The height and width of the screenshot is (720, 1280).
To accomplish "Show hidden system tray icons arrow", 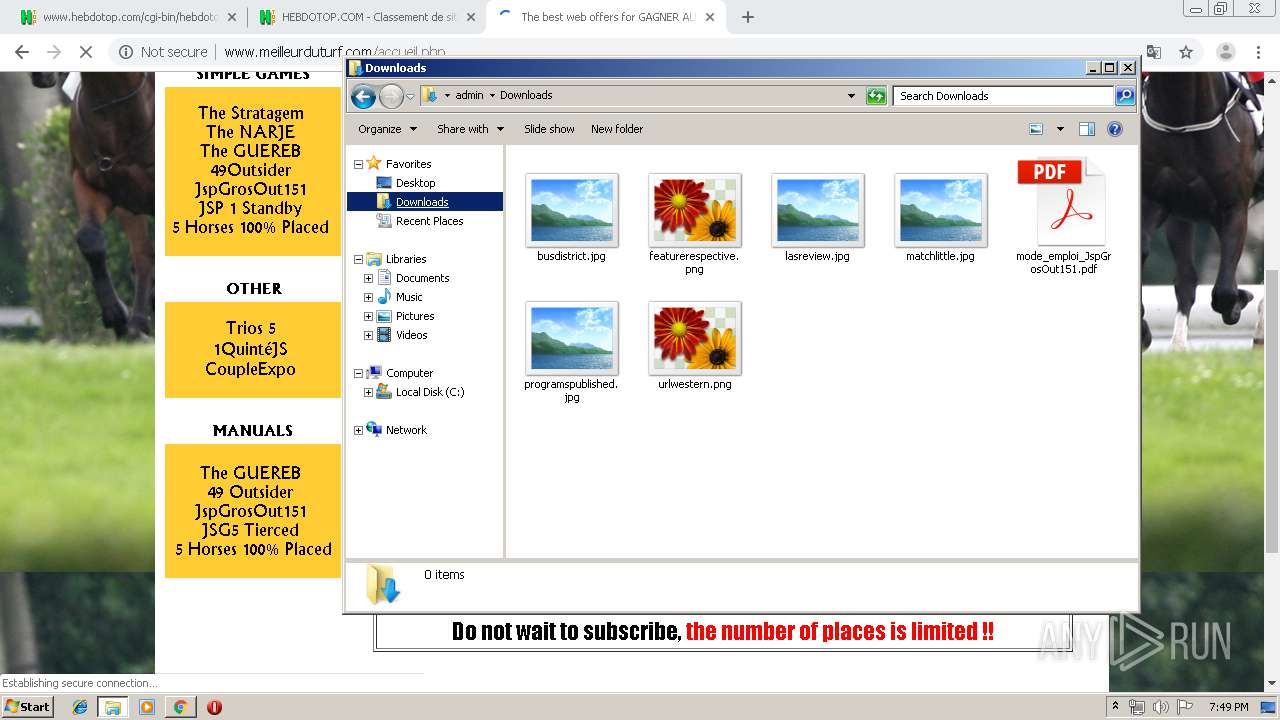I will click(x=1115, y=707).
